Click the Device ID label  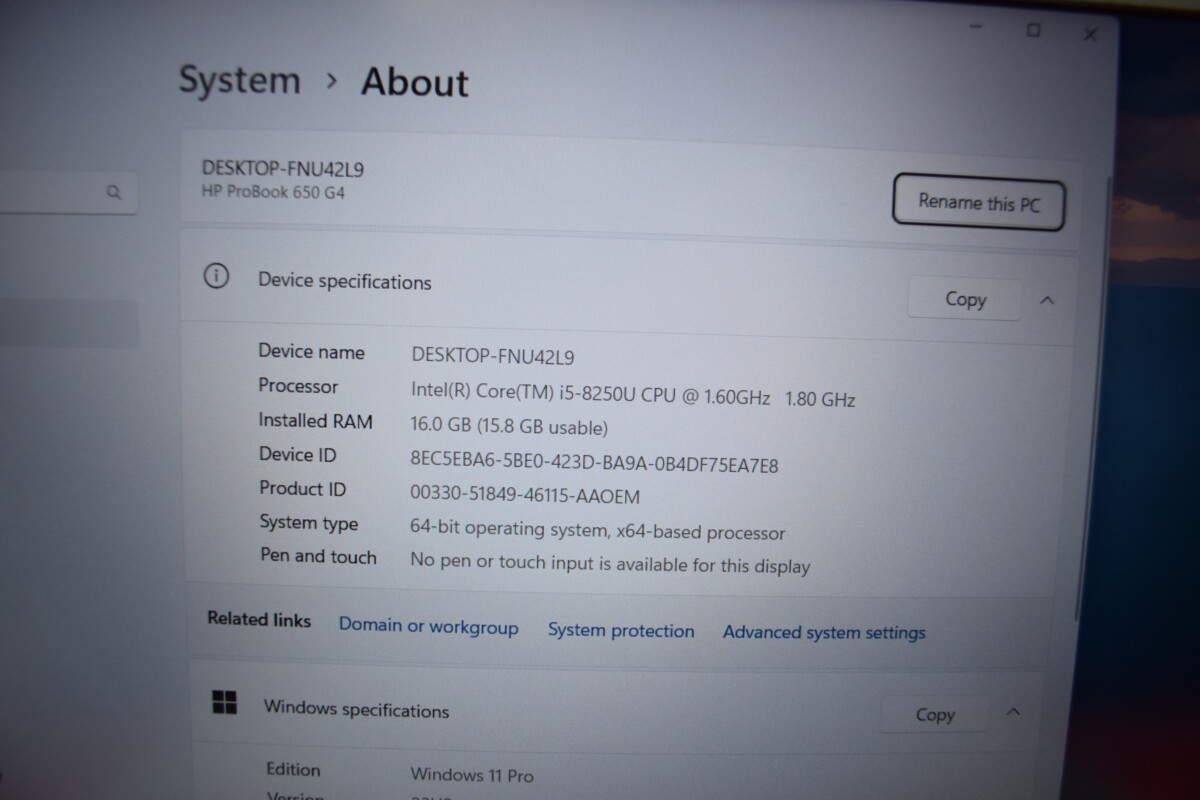click(x=297, y=454)
